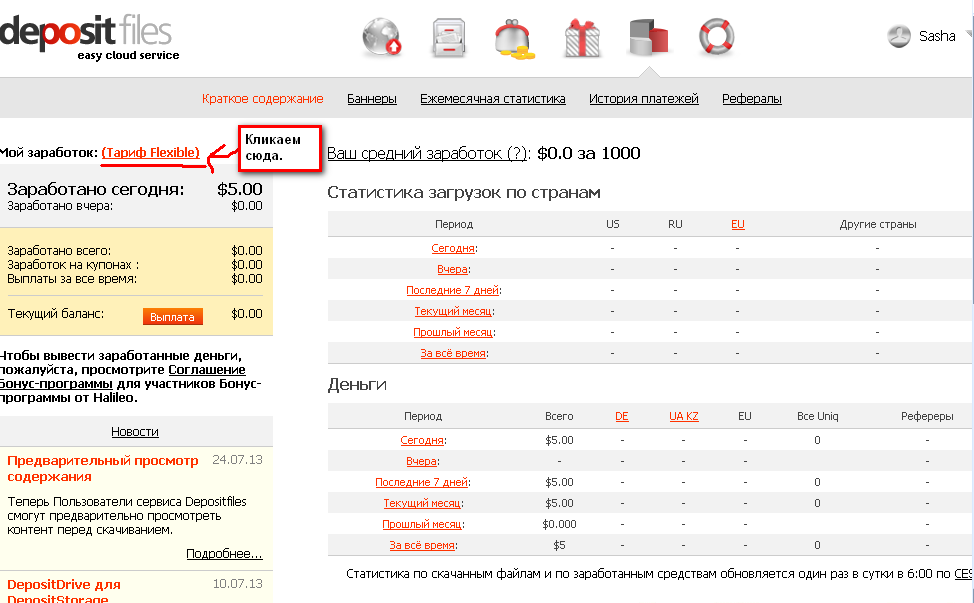The width and height of the screenshot is (974, 603).
Task: Go to home via the depositfiles logo
Action: (x=89, y=37)
